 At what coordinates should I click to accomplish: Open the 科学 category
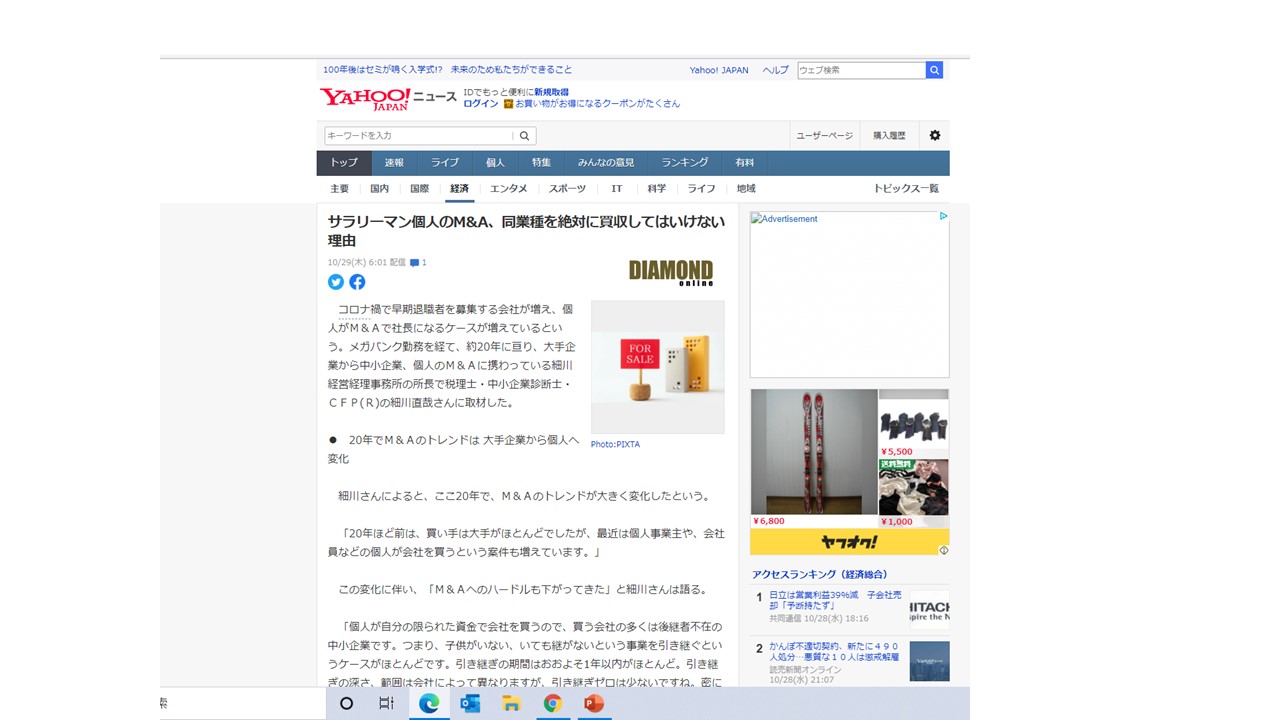coord(657,189)
